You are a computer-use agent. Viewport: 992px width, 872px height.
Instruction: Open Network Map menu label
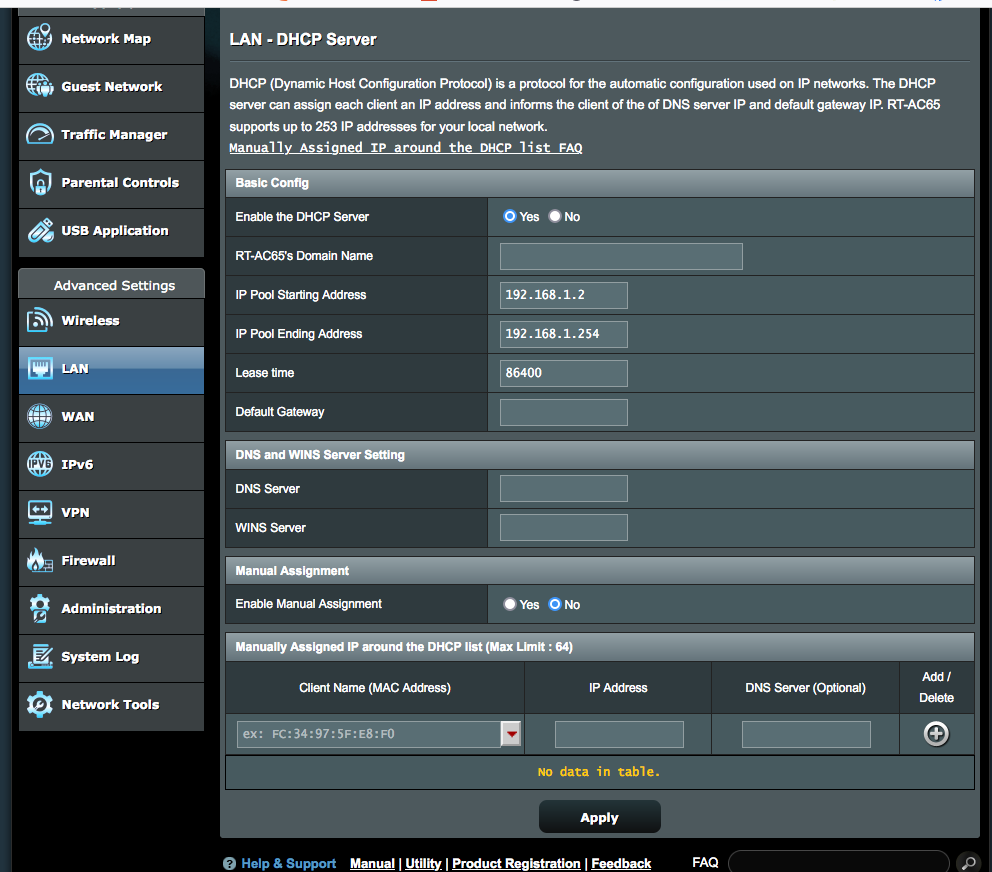click(106, 39)
